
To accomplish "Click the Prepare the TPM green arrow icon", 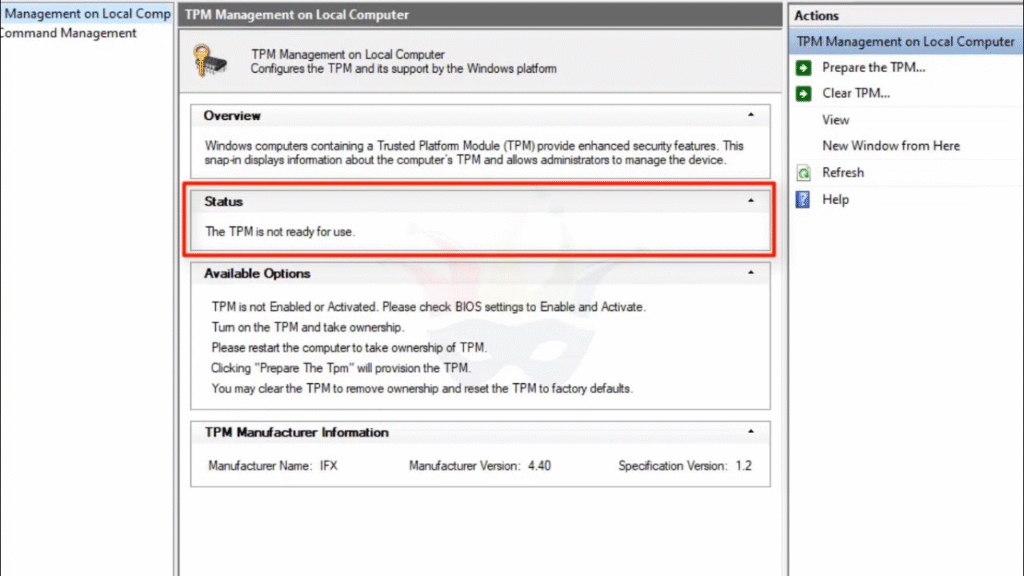I will coord(803,67).
